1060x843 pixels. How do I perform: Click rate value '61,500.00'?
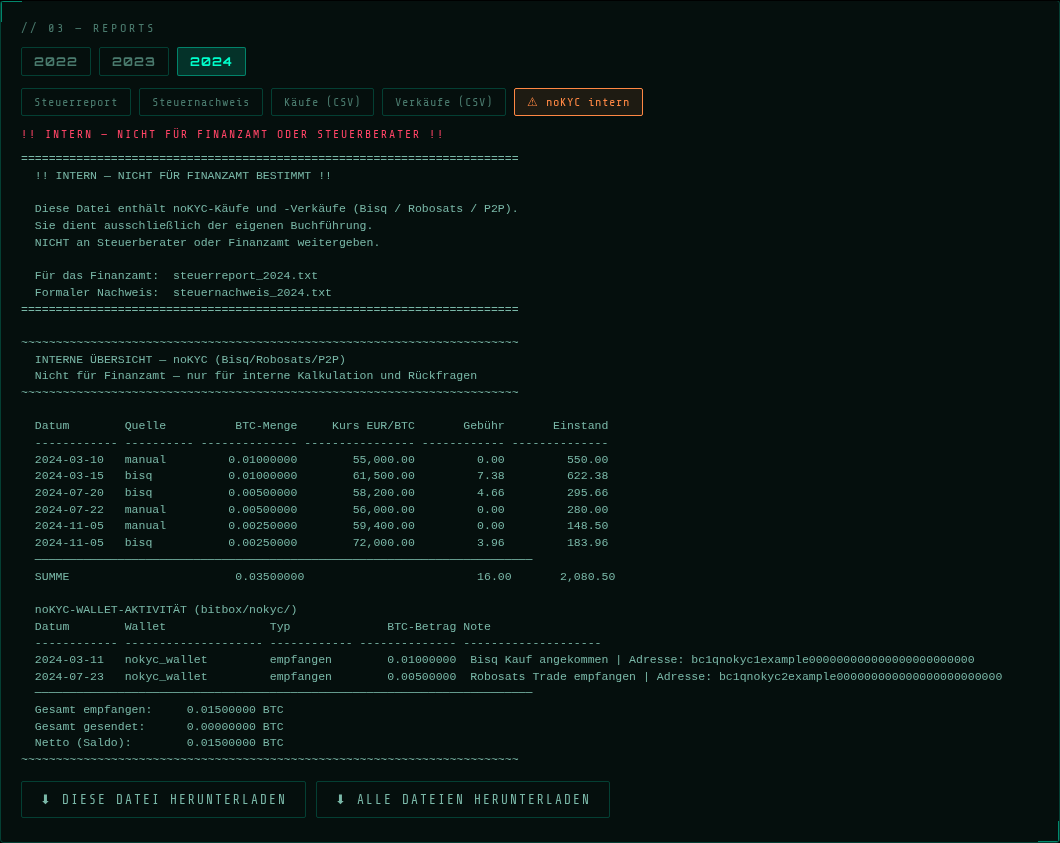(x=383, y=476)
